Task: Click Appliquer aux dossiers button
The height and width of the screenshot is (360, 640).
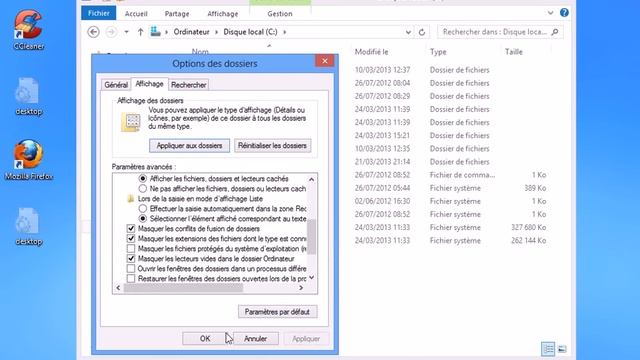Action: tap(189, 146)
